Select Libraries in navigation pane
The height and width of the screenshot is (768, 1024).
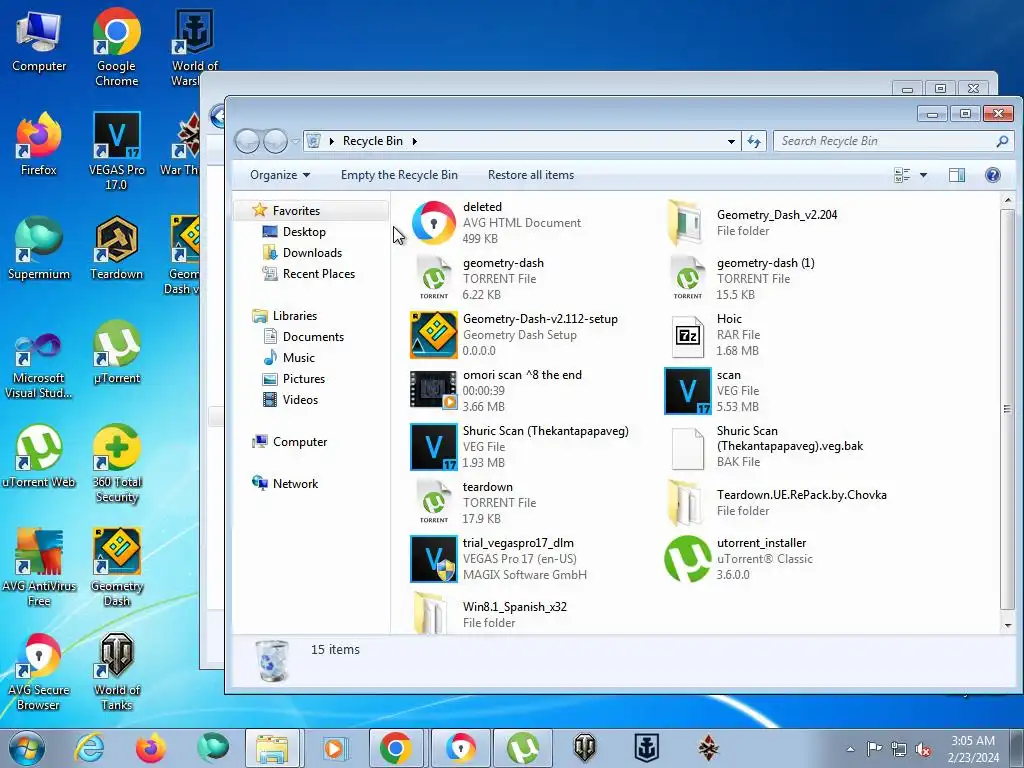pyautogui.click(x=295, y=315)
